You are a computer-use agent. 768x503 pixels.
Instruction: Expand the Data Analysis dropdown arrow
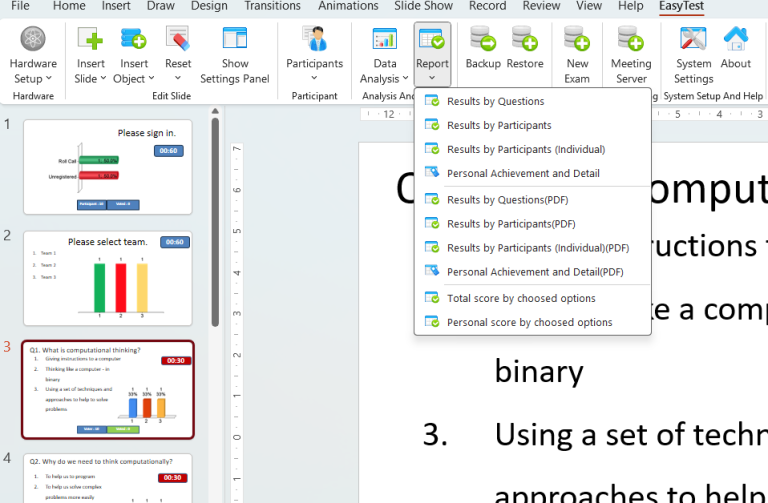pyautogui.click(x=406, y=78)
